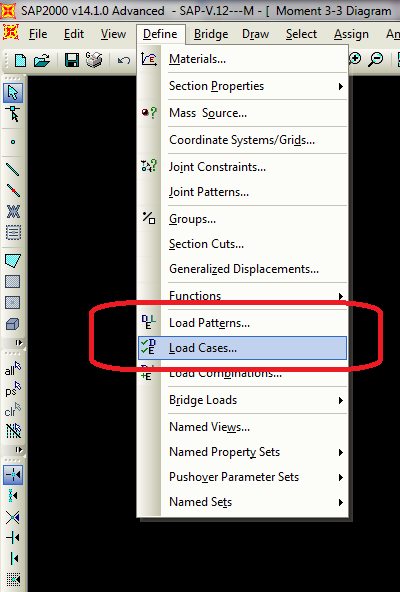Click the Select All 'all' icon
Image resolution: width=400 pixels, height=592 pixels.
13,369
